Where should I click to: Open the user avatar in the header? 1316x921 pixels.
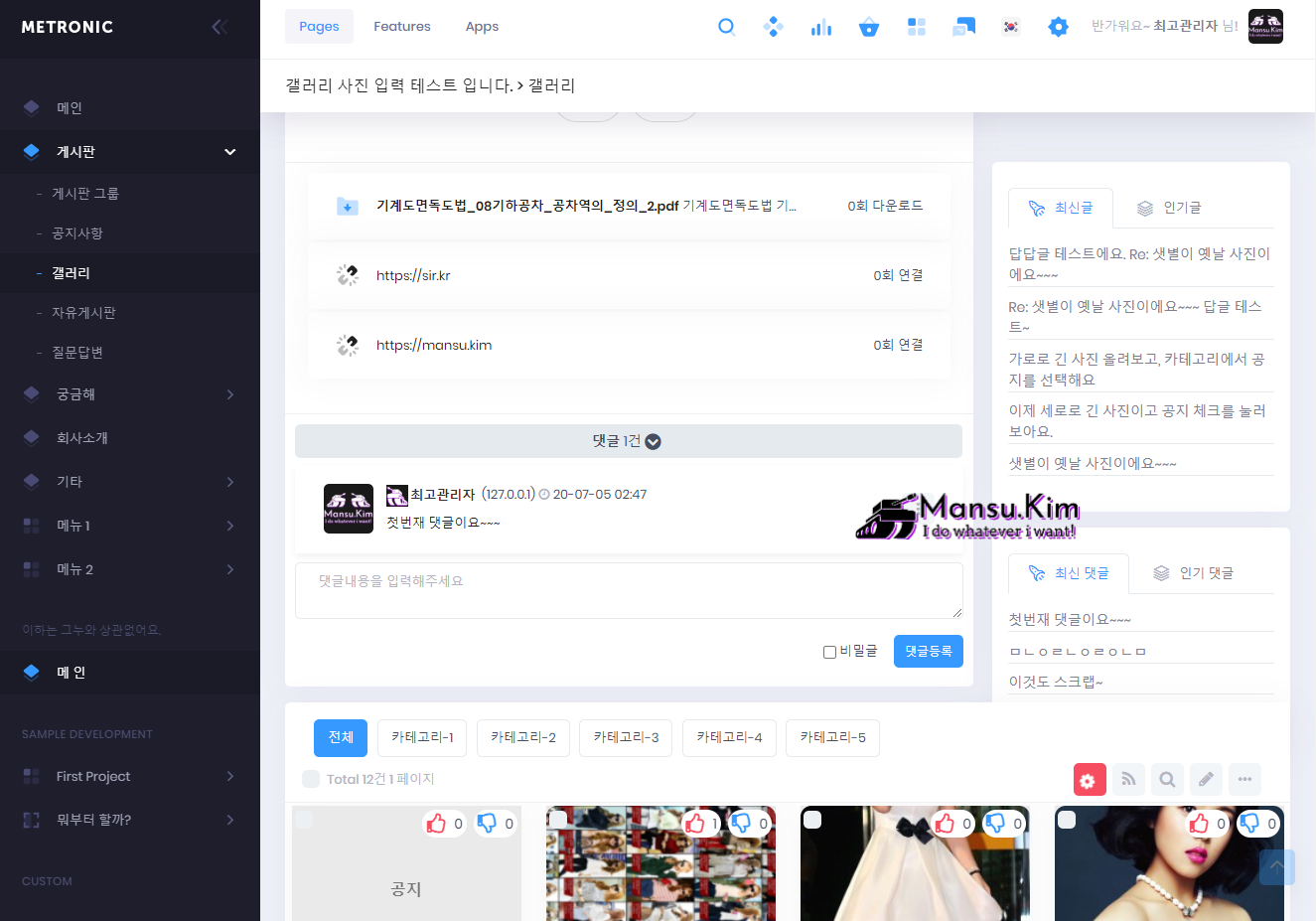(1265, 27)
